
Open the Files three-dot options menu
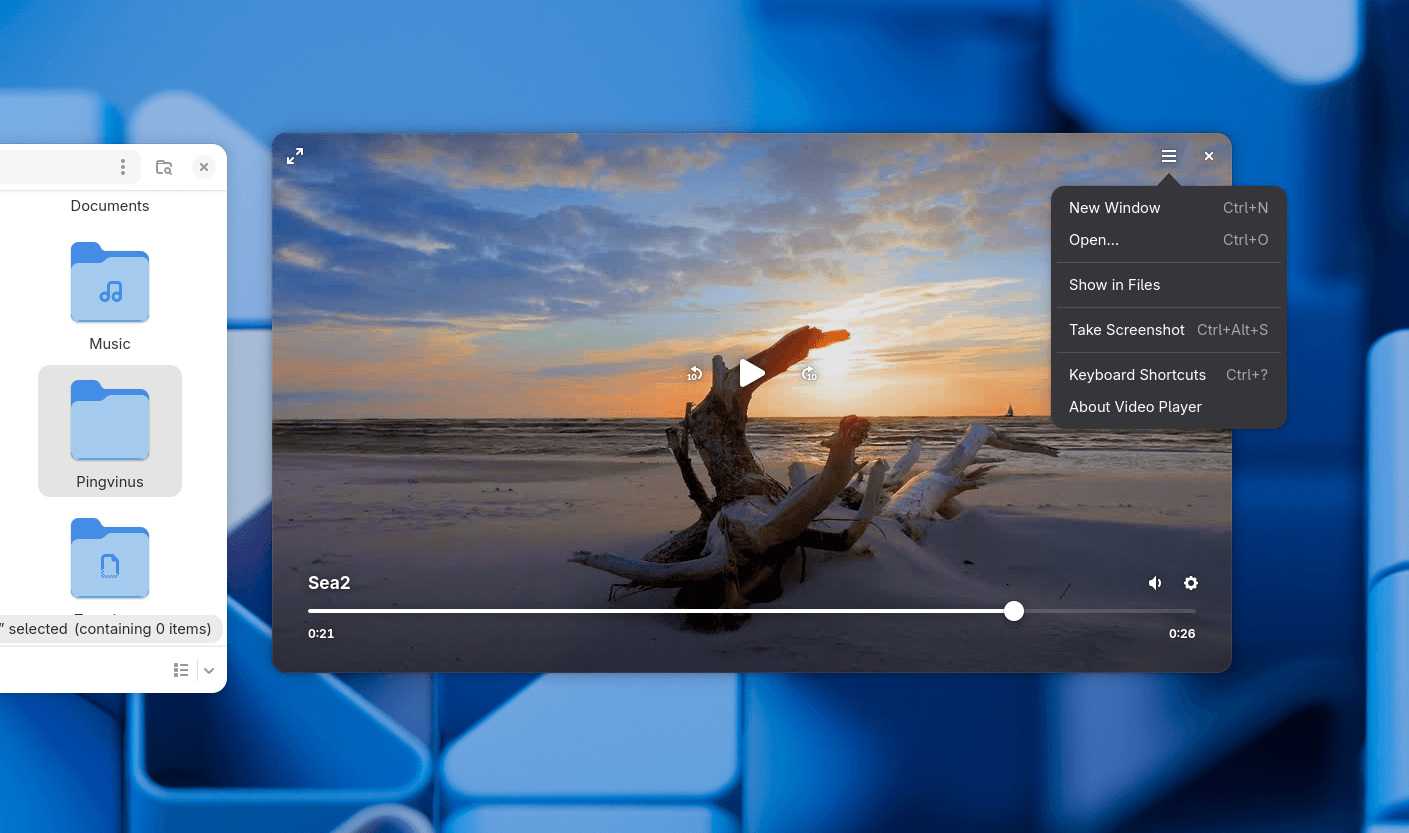pyautogui.click(x=123, y=167)
